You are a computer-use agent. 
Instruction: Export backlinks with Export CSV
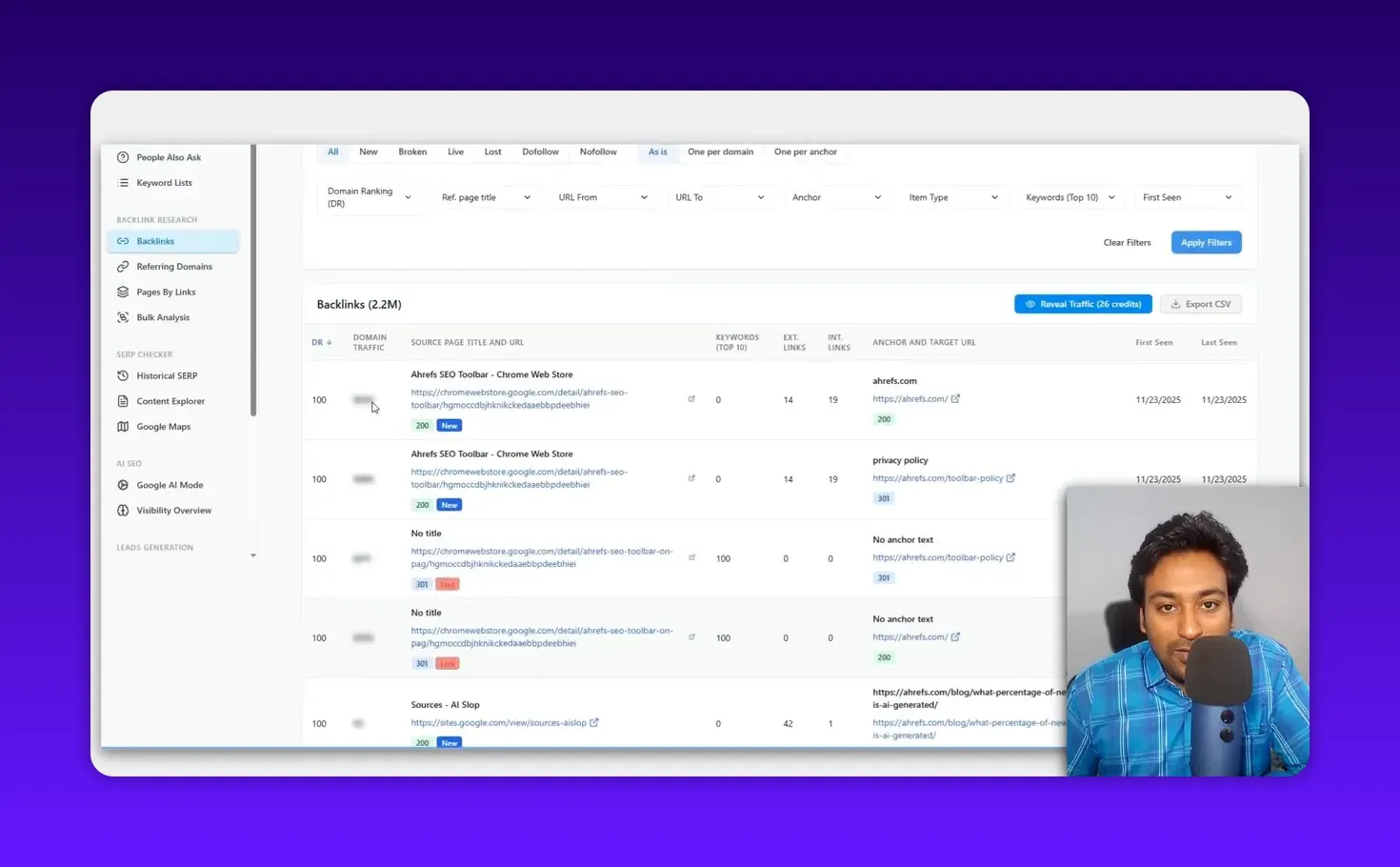1200,304
